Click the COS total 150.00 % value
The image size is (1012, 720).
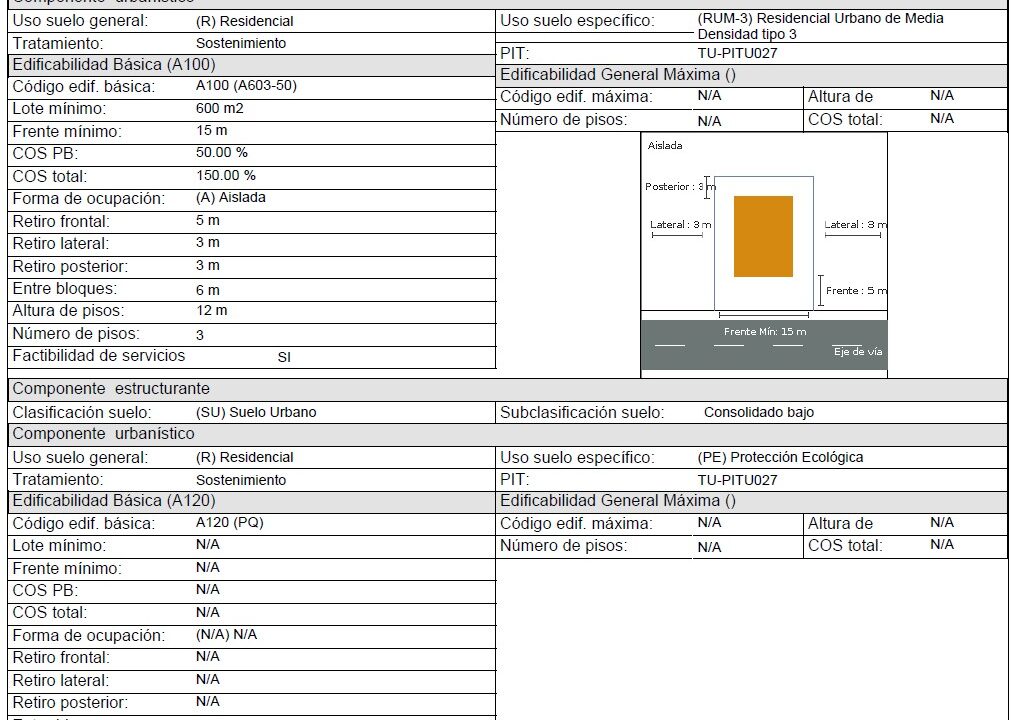tap(225, 175)
